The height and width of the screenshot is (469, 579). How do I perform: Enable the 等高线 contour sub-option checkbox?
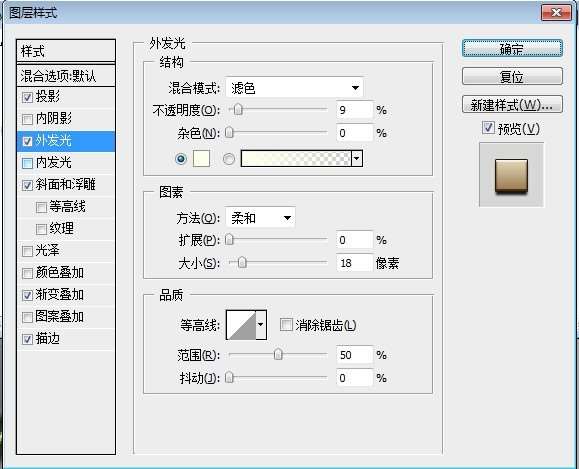coord(41,207)
